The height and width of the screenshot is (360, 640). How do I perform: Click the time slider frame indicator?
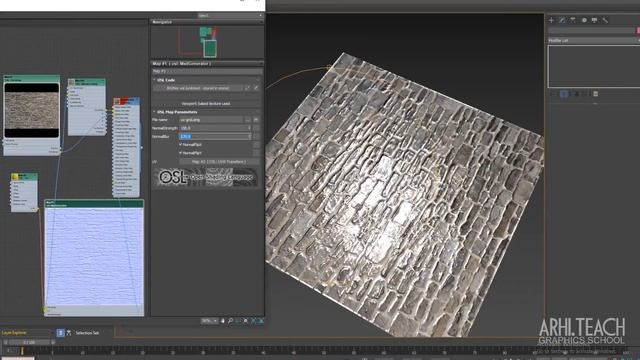coord(29,342)
